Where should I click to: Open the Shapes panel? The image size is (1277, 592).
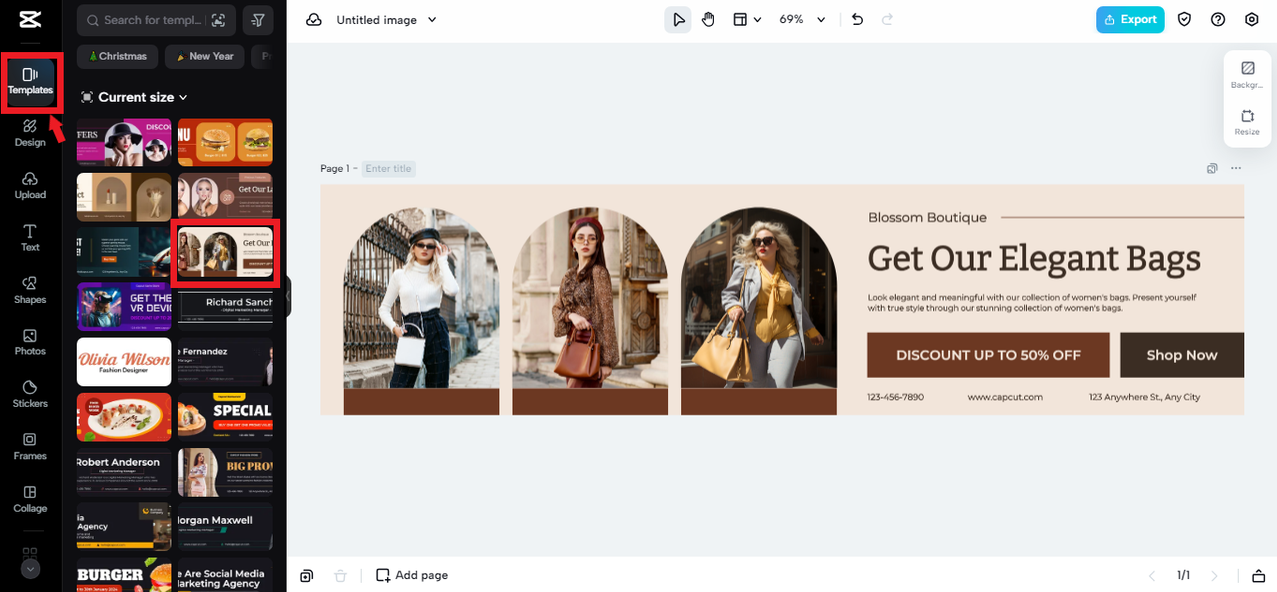coord(30,290)
